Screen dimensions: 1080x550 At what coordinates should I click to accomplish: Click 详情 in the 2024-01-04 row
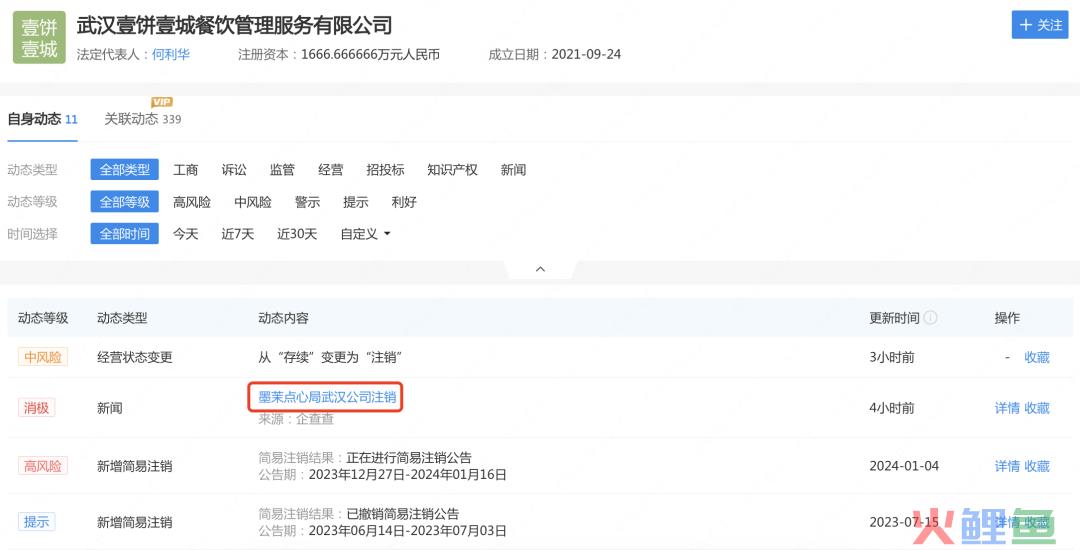coord(1007,466)
